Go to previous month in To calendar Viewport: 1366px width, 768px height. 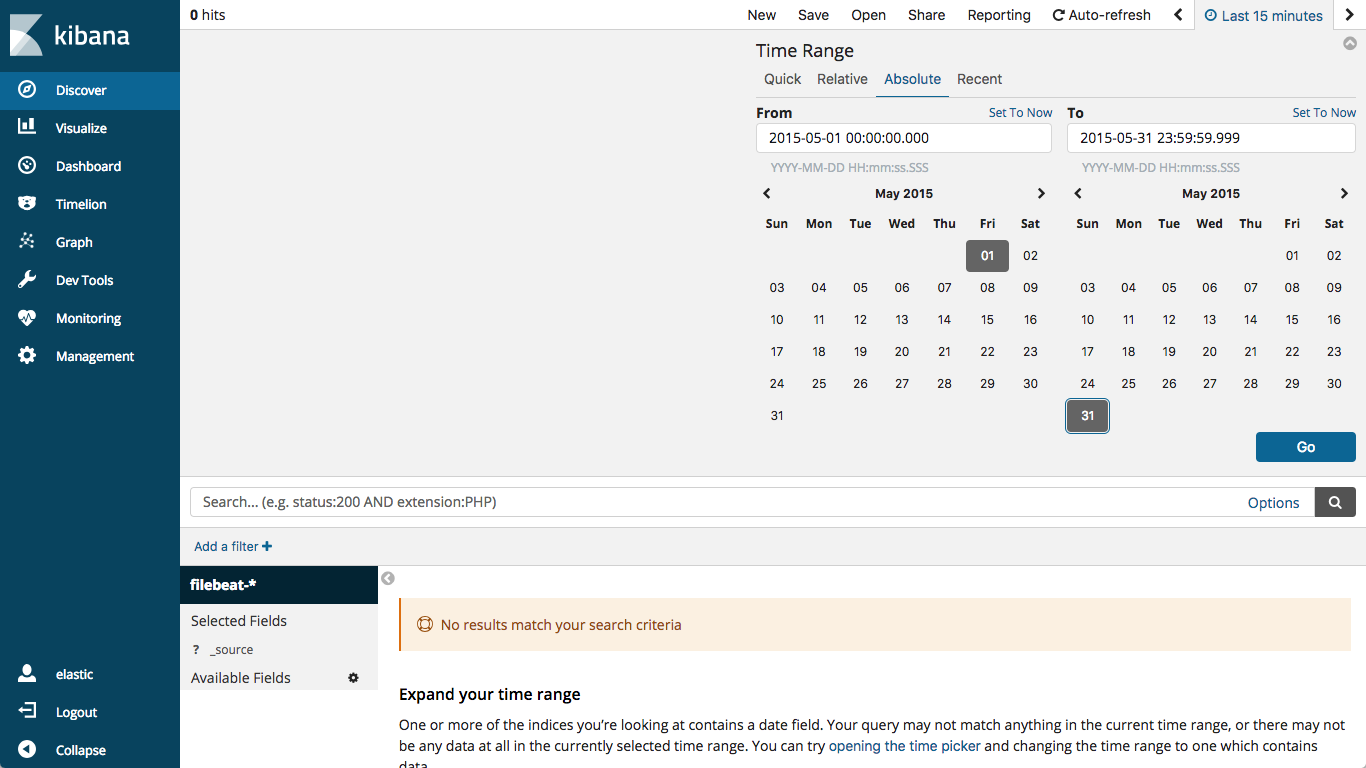pyautogui.click(x=1078, y=194)
